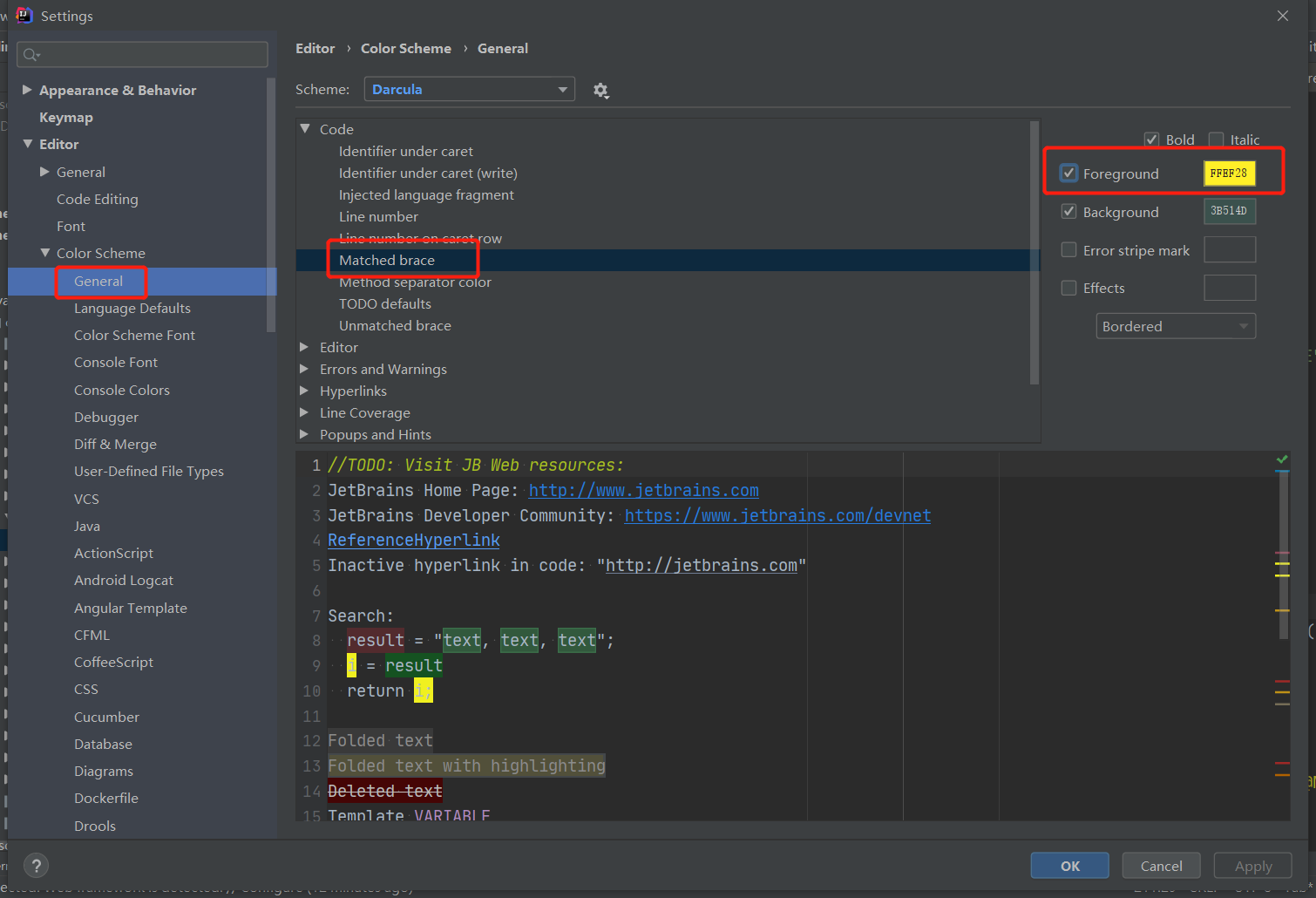Open Language Defaults color settings
The image size is (1316, 898).
[132, 308]
